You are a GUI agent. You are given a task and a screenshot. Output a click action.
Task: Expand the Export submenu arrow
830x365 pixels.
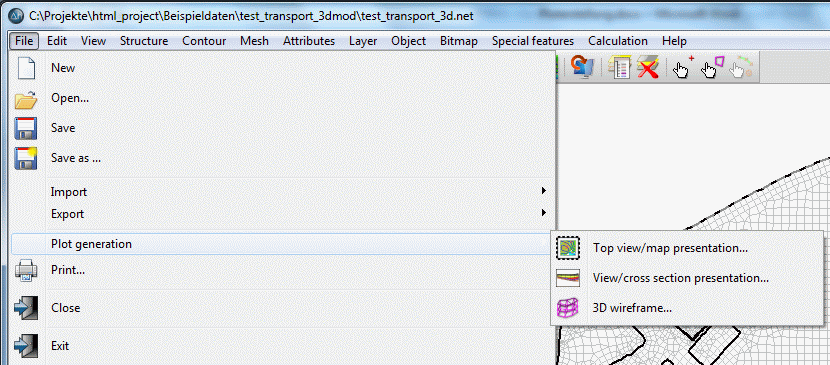(544, 213)
